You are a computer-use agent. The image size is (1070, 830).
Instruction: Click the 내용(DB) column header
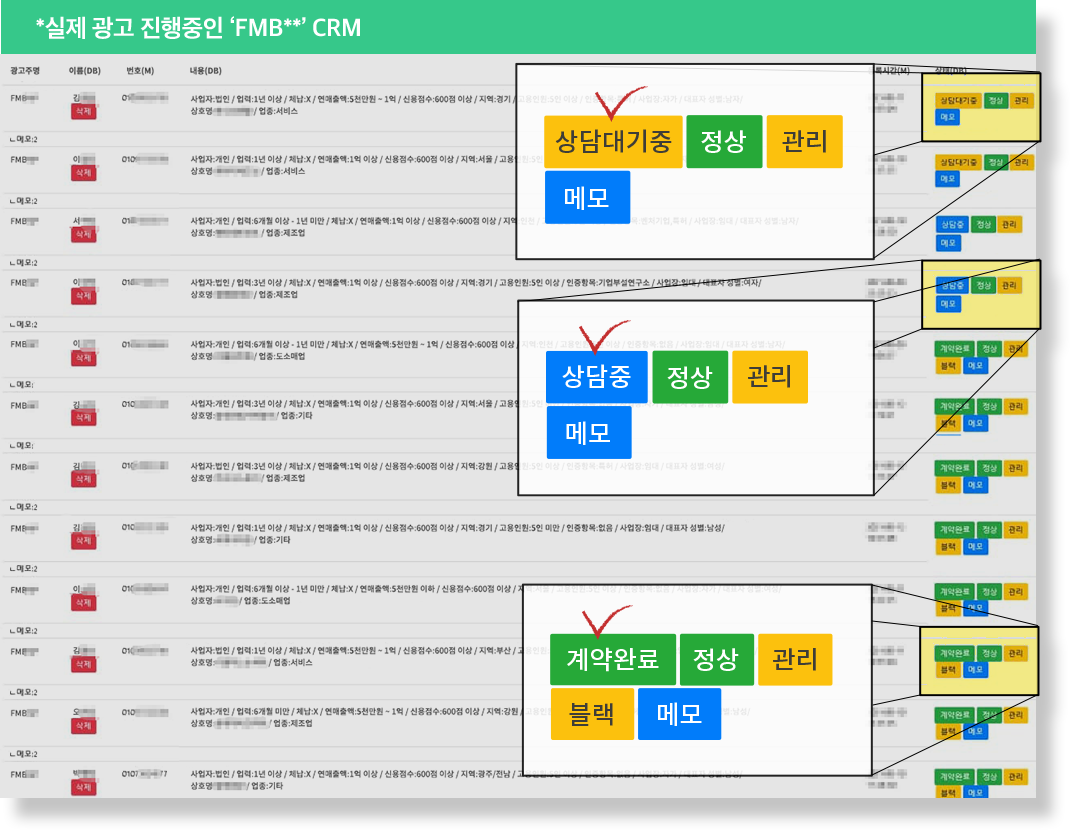pyautogui.click(x=205, y=71)
